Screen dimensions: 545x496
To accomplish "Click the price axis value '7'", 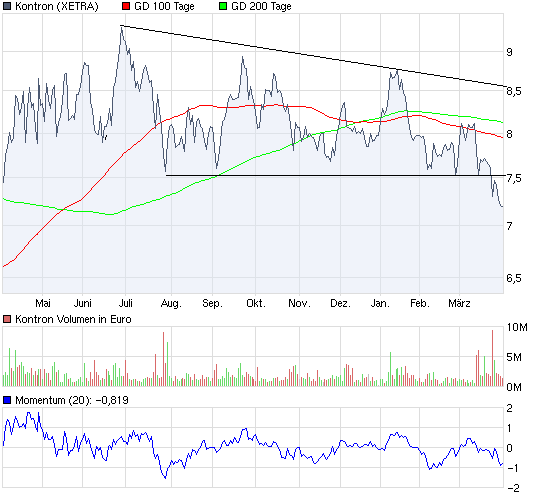I will click(x=509, y=226).
